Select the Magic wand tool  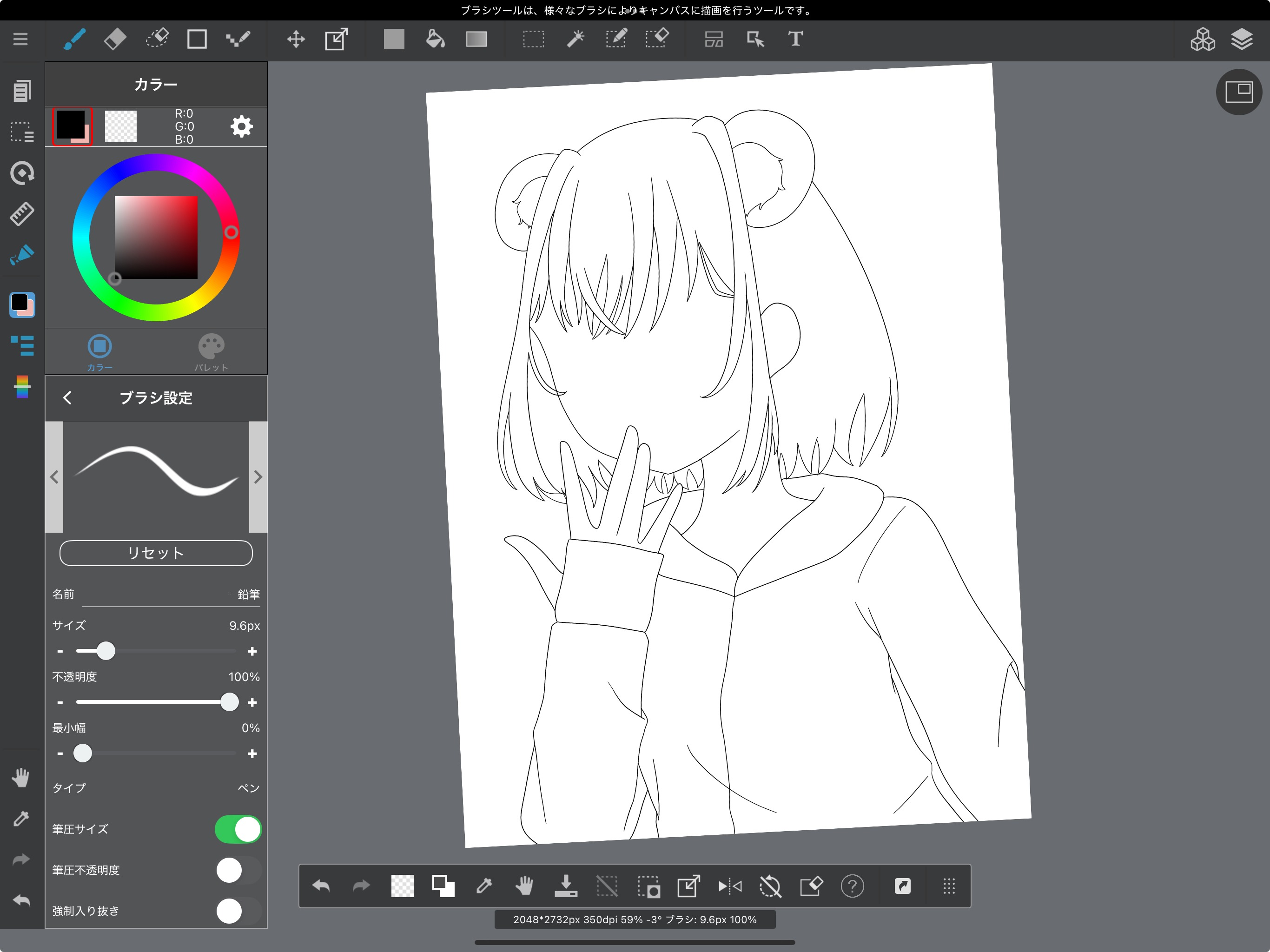575,39
